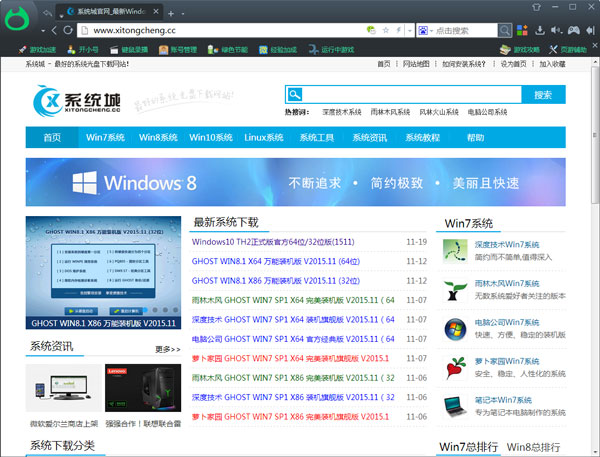Click the GHOST WIN8.1 X86 slideshow image
This screenshot has width=600, height=457.
click(x=103, y=273)
